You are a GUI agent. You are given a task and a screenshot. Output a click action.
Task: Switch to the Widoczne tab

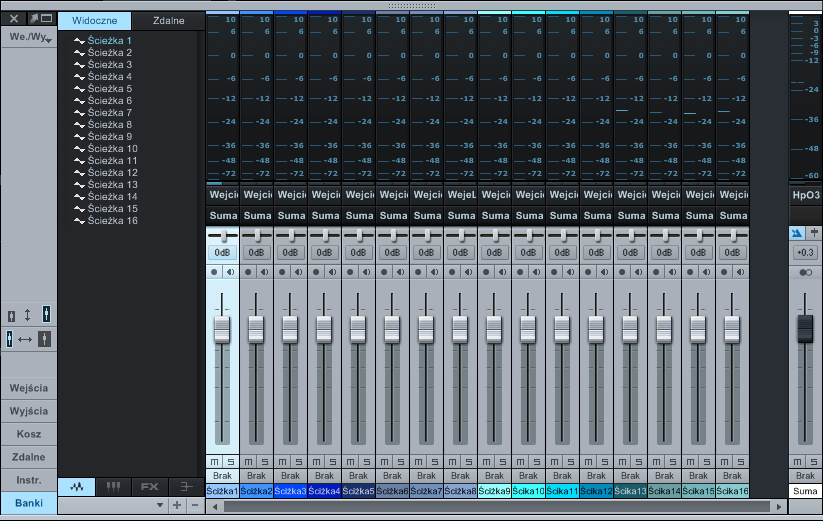(94, 21)
